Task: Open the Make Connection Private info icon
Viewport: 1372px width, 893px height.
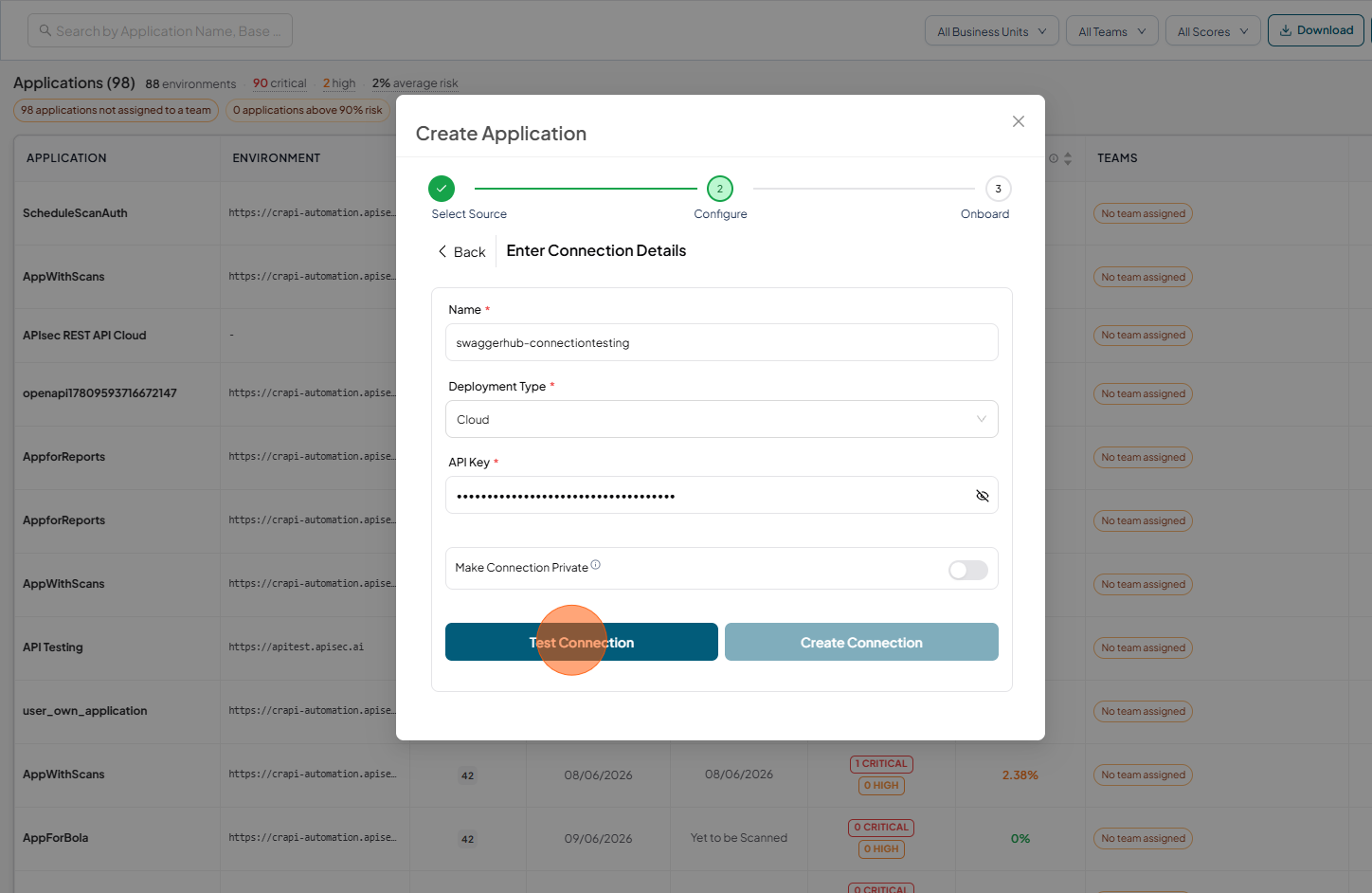Action: [596, 565]
